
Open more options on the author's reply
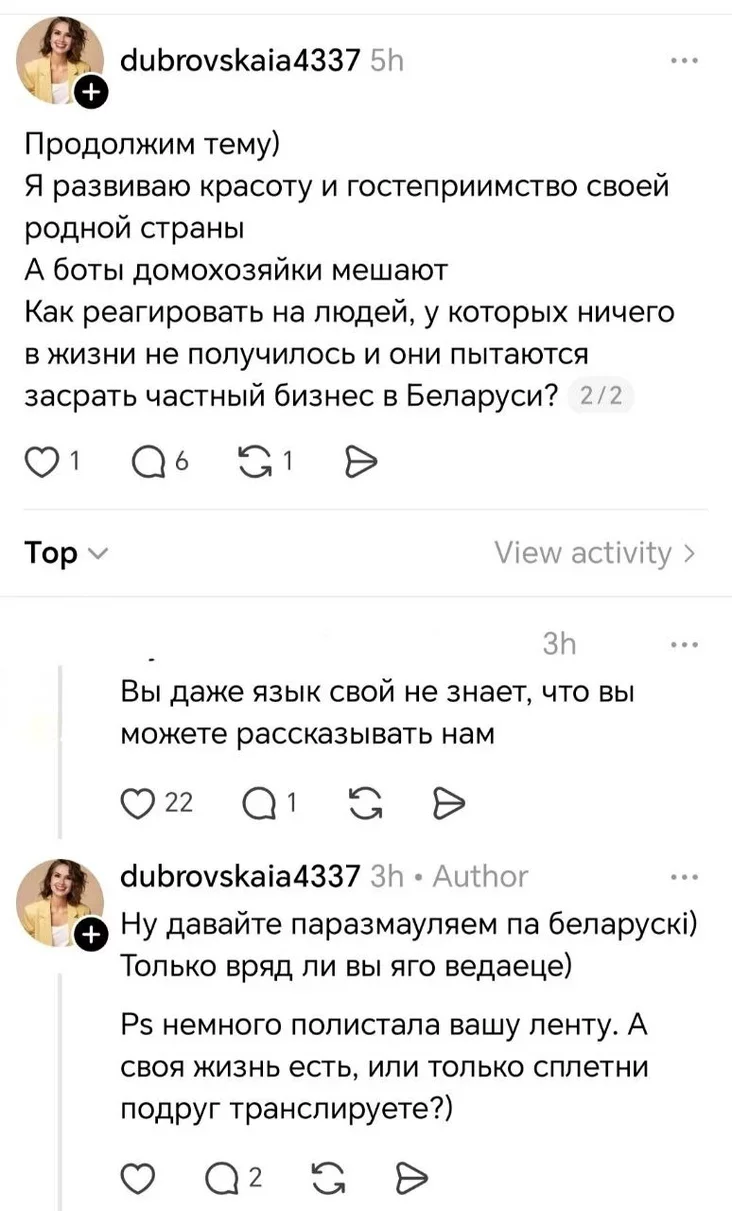coord(684,877)
